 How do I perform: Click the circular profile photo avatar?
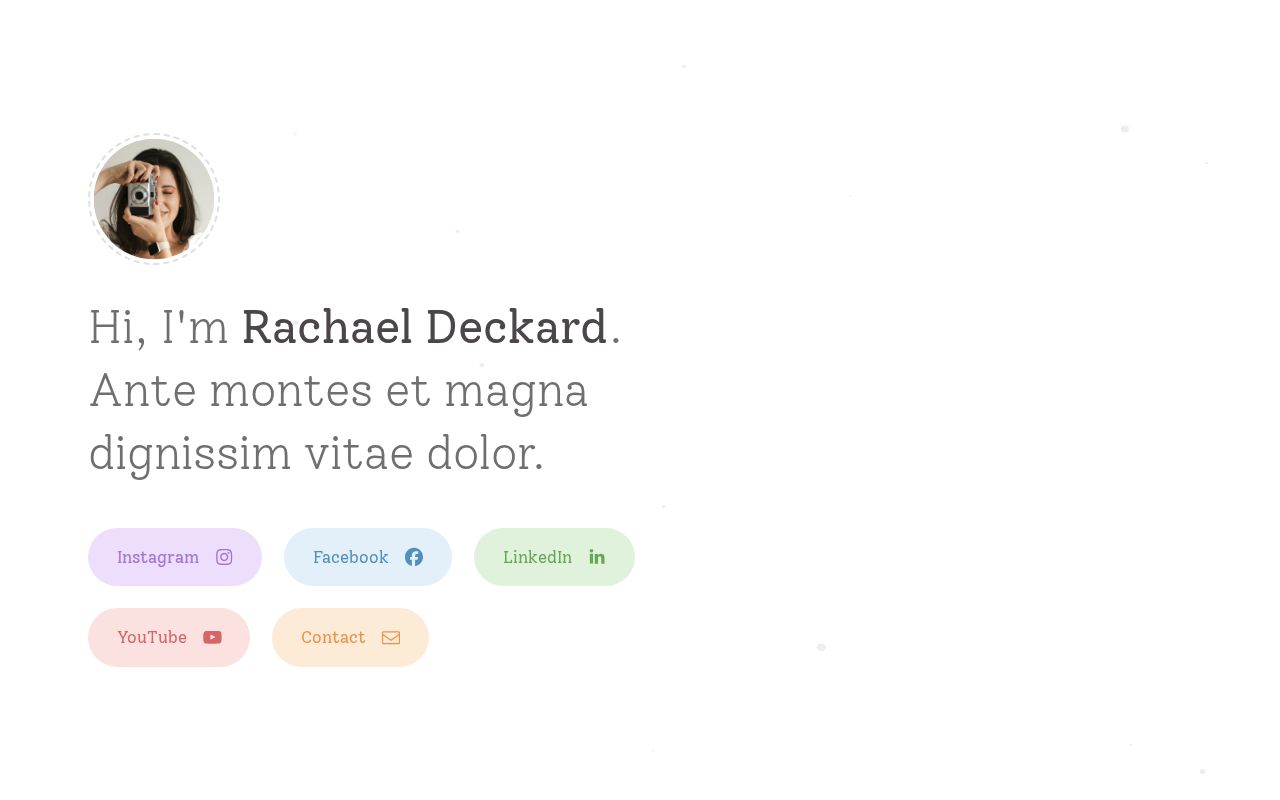tap(154, 199)
